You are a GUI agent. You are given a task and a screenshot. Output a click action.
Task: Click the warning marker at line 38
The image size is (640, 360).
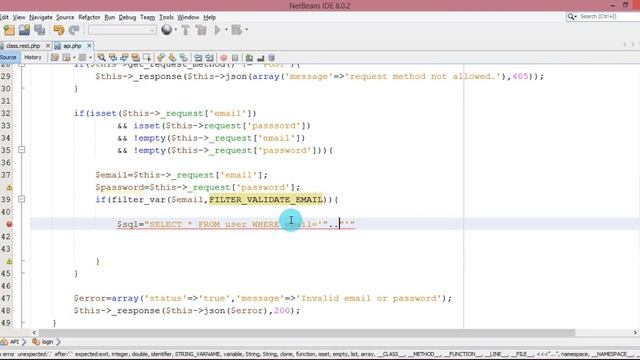point(9,187)
